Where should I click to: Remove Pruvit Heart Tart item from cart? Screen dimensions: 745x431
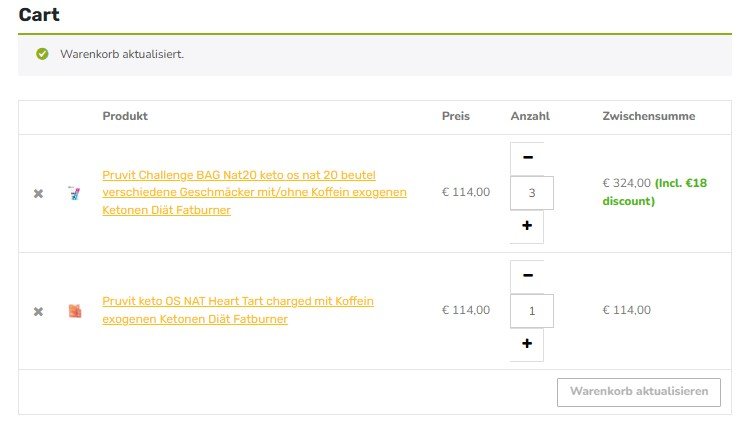pyautogui.click(x=38, y=311)
